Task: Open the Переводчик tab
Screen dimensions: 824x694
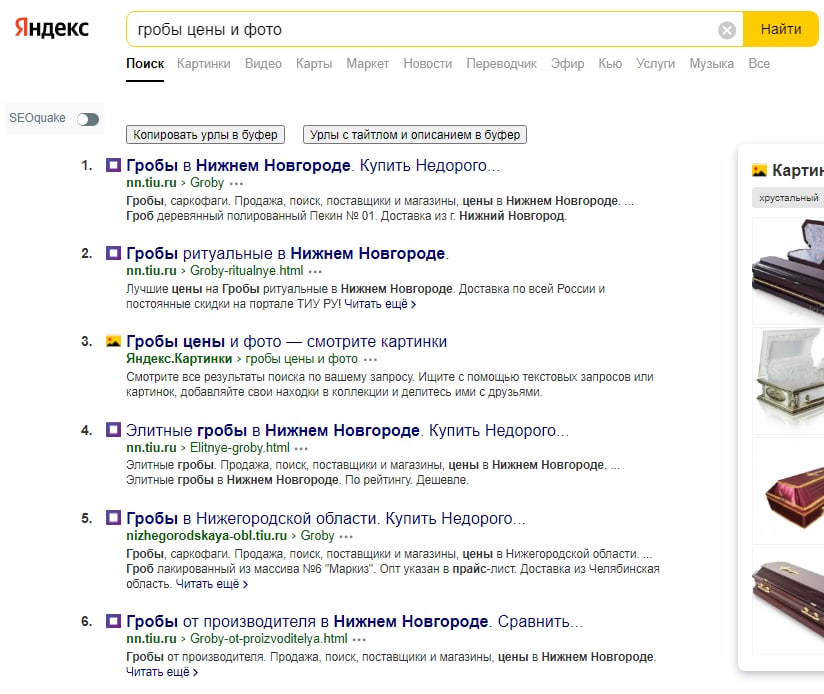Action: [x=501, y=64]
